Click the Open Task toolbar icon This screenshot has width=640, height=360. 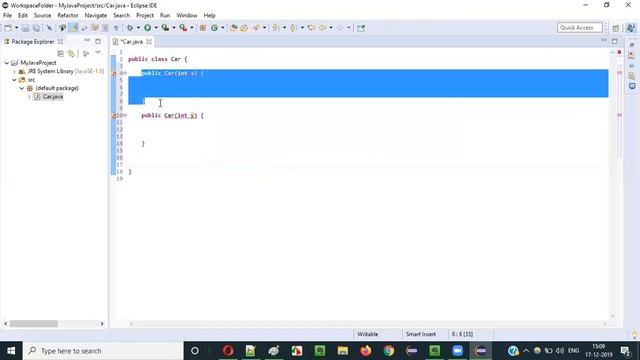pos(244,28)
